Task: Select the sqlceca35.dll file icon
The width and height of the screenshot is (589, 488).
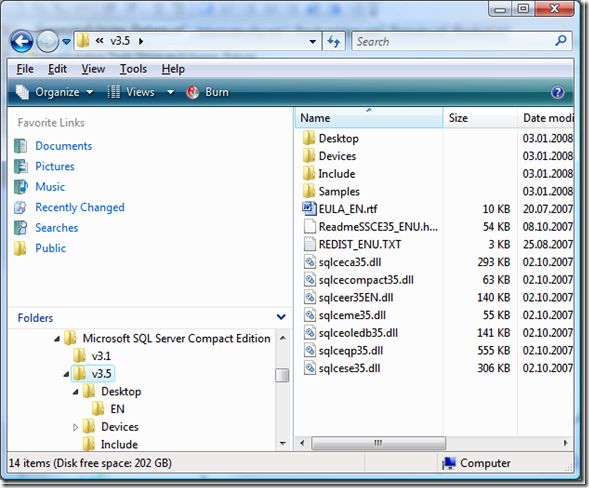Action: pyautogui.click(x=310, y=262)
